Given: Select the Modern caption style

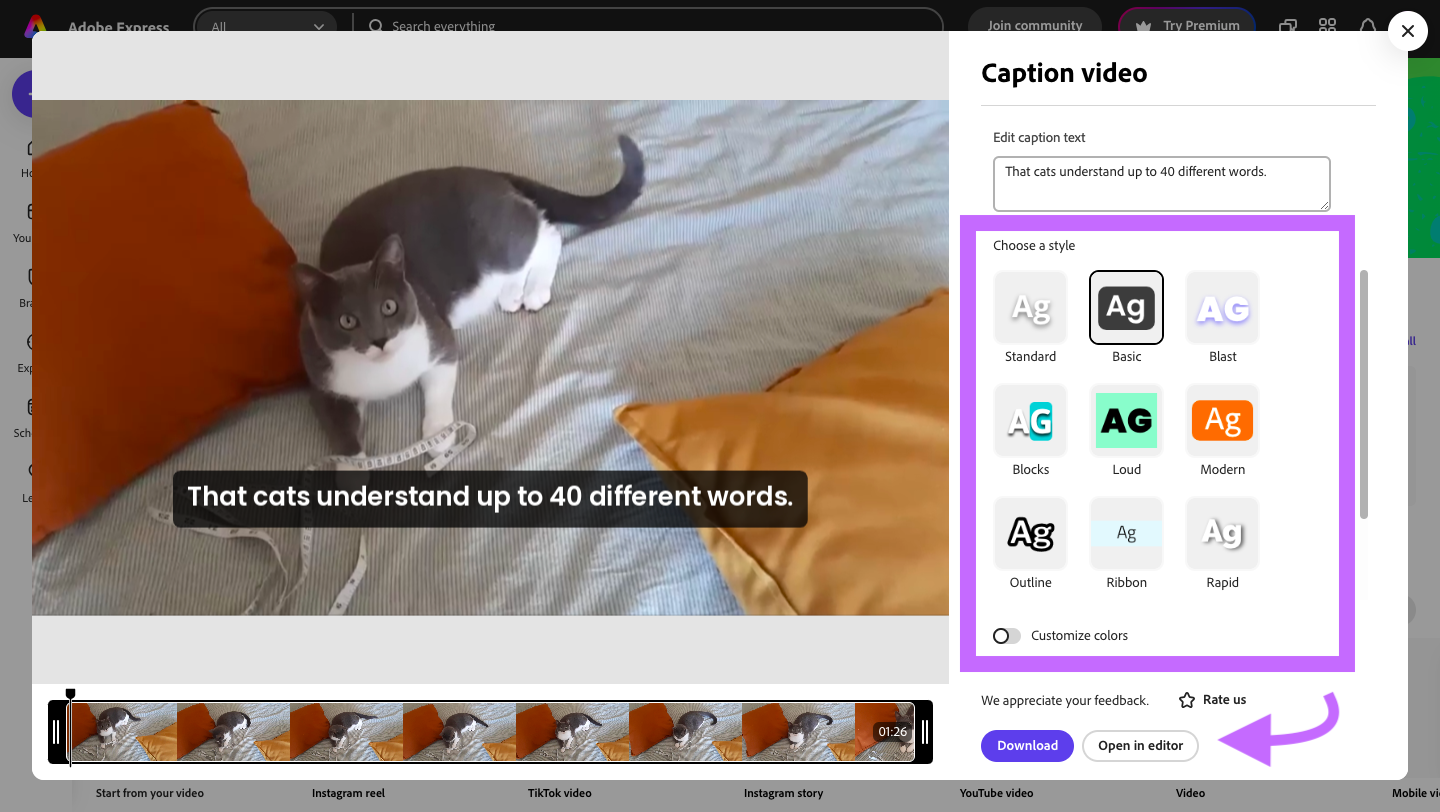Looking at the screenshot, I should point(1222,420).
